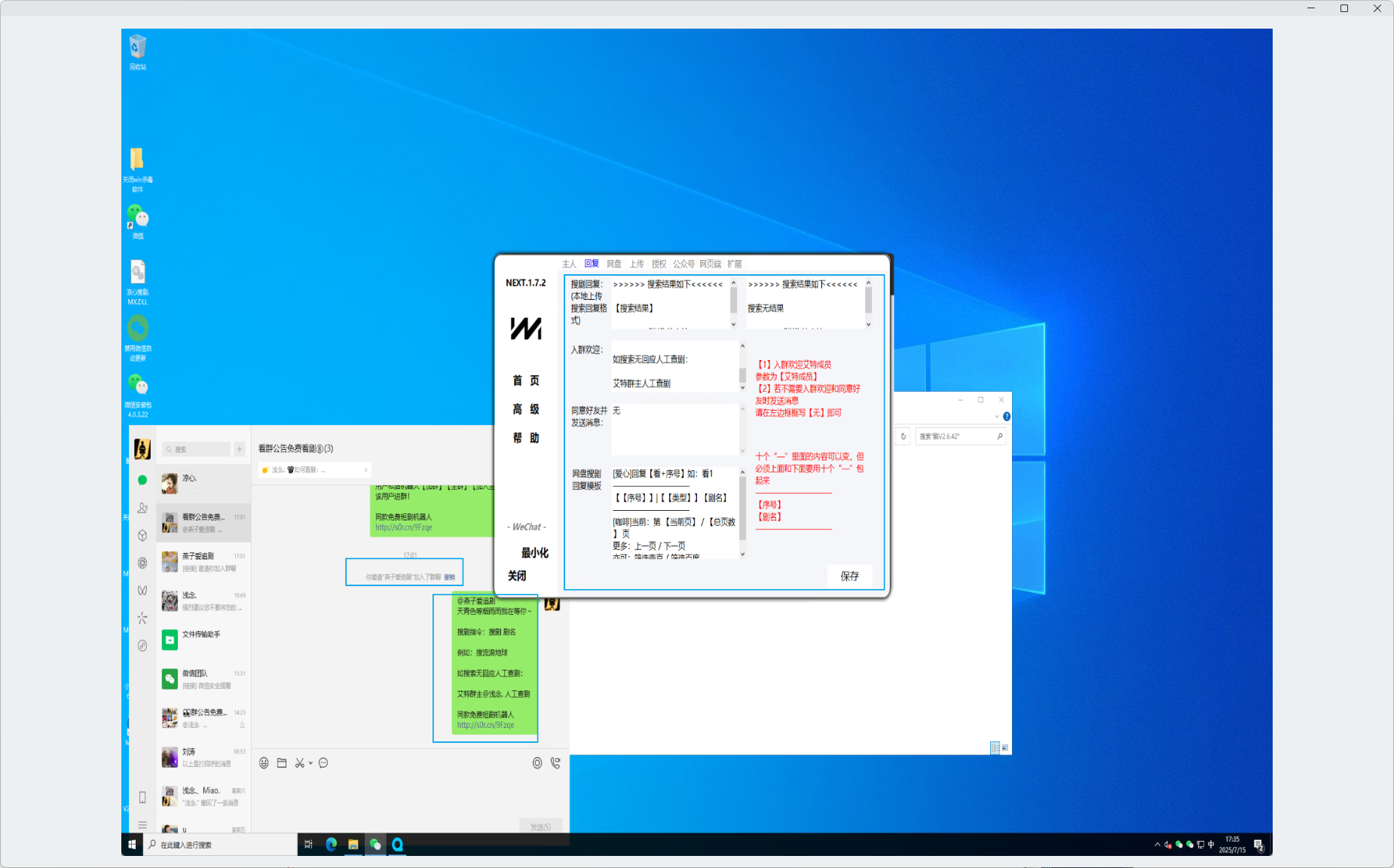Expand the pinned group announcement chevron

coord(366,470)
